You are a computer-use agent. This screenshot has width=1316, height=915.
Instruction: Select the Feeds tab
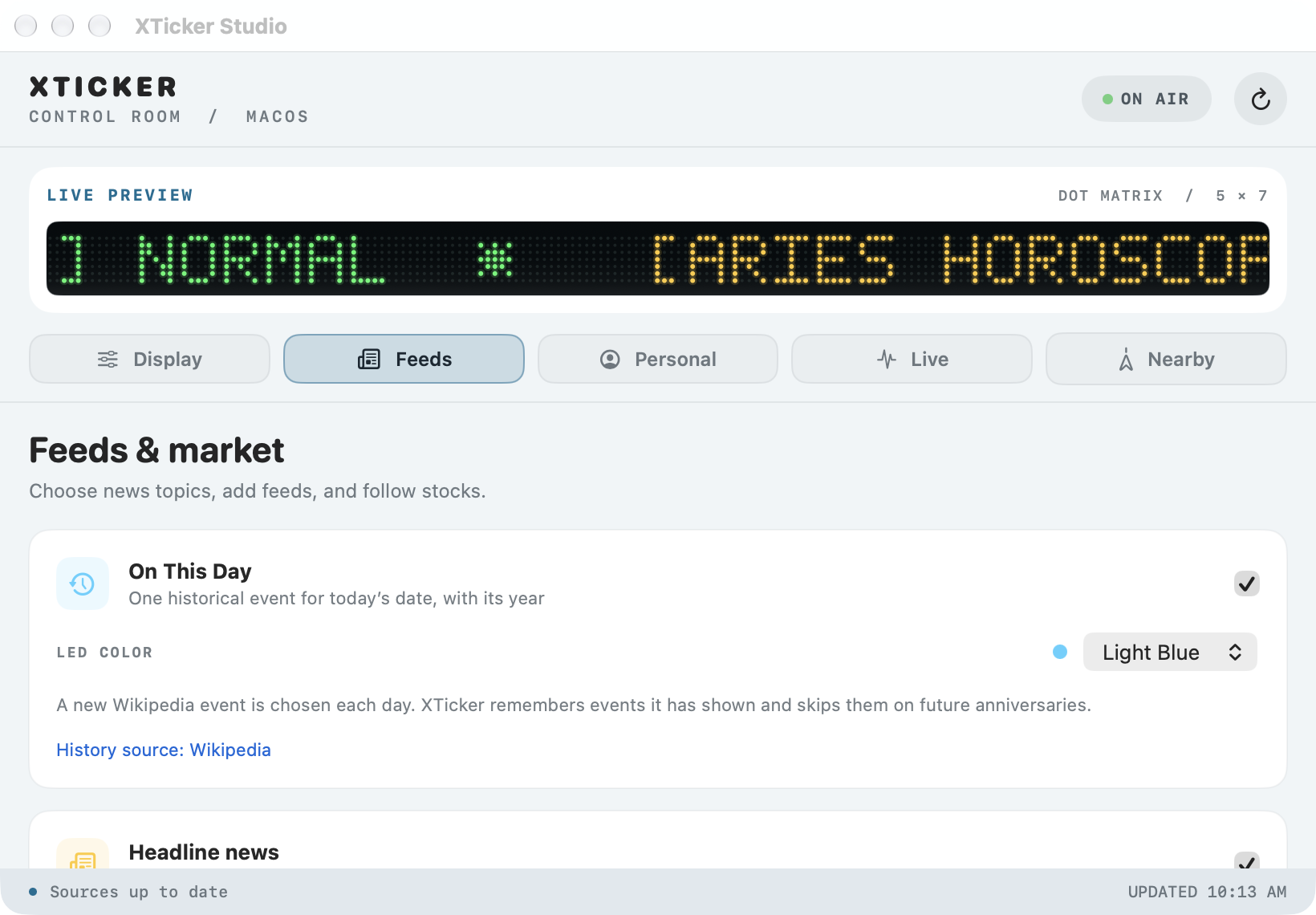pos(404,359)
